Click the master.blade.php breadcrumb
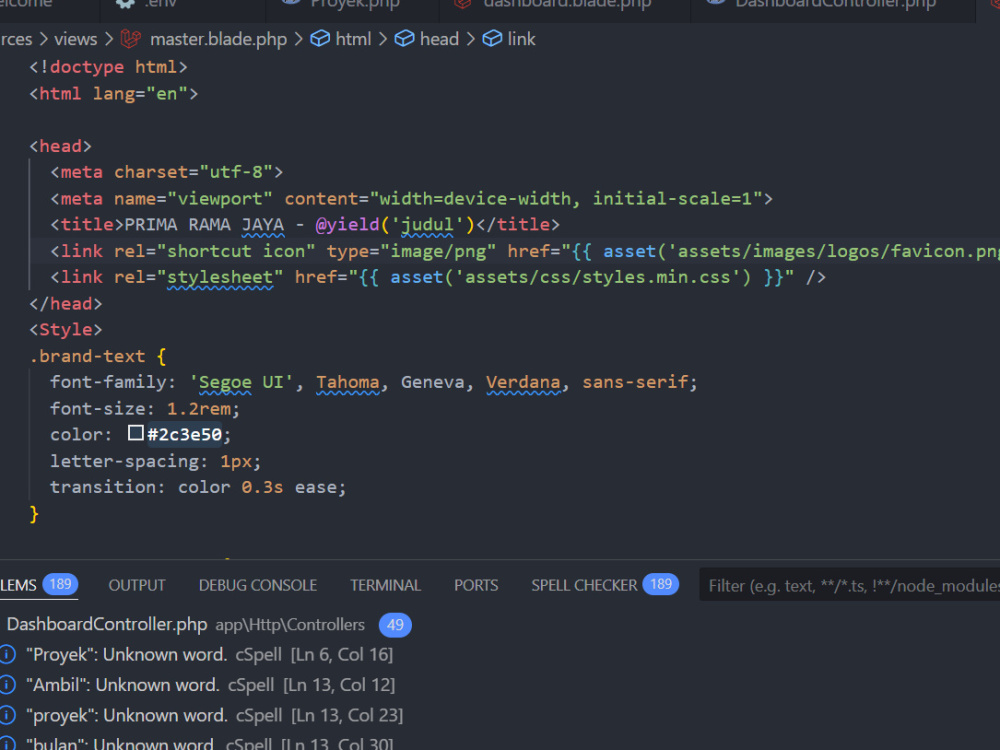 click(x=218, y=40)
